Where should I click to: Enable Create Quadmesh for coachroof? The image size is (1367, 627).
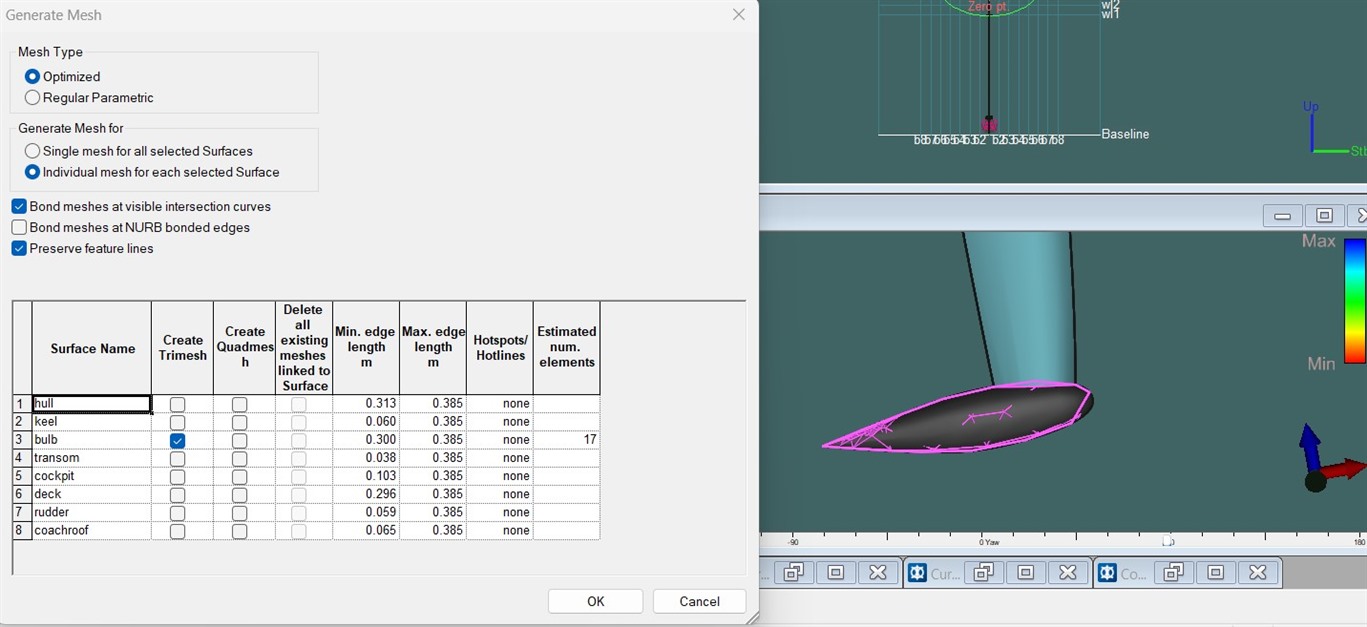[239, 531]
